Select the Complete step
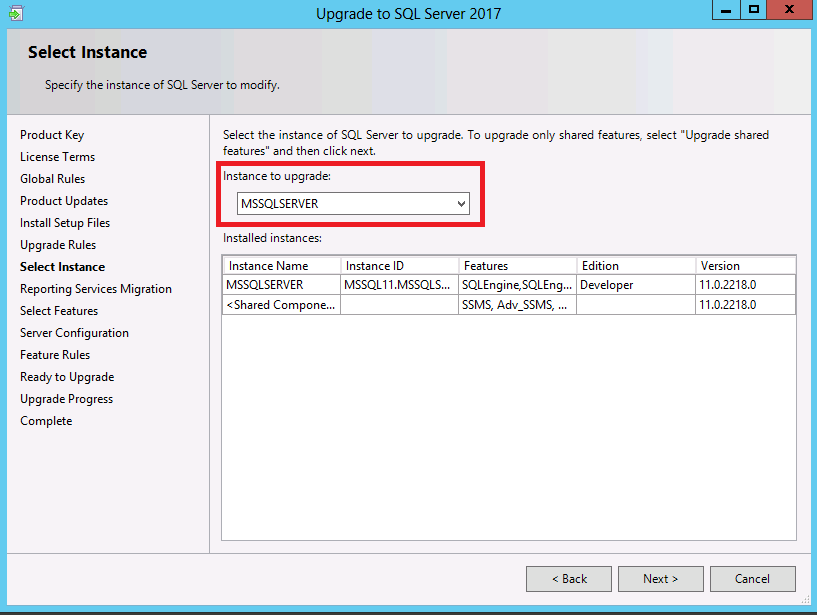 [x=46, y=421]
